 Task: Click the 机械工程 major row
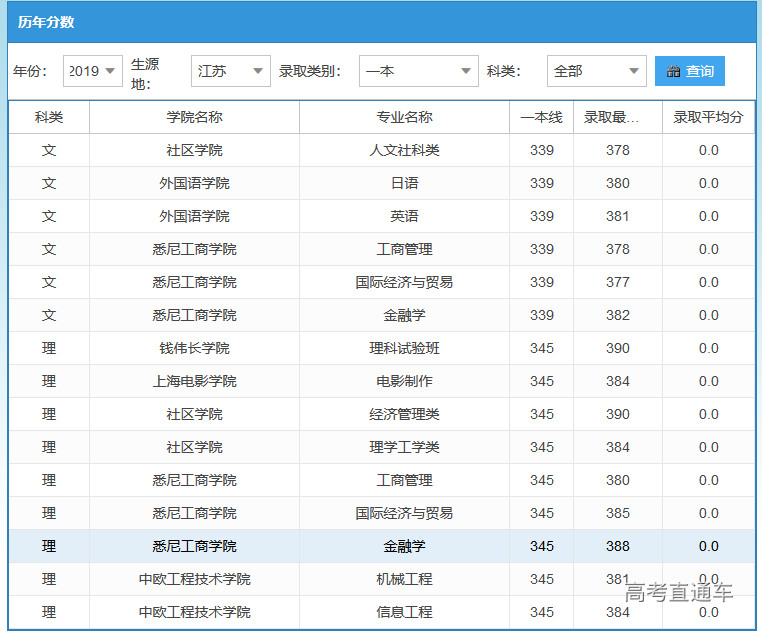(x=404, y=579)
